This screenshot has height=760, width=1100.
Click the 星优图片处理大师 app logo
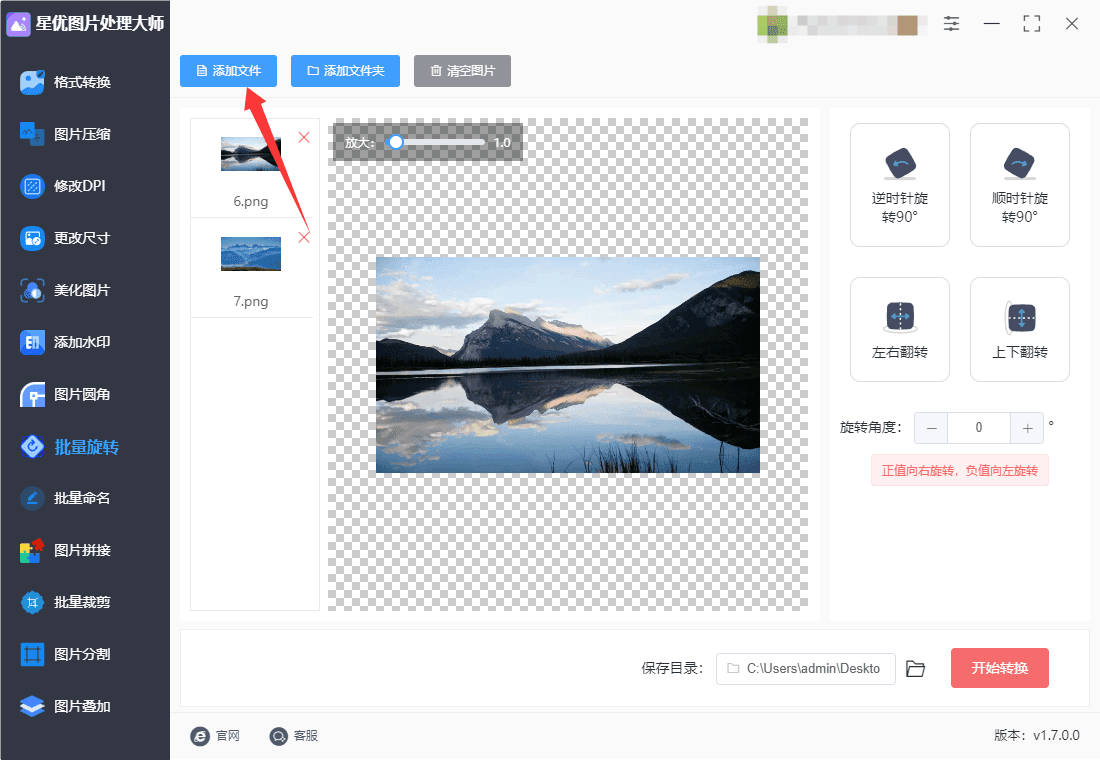[18, 24]
